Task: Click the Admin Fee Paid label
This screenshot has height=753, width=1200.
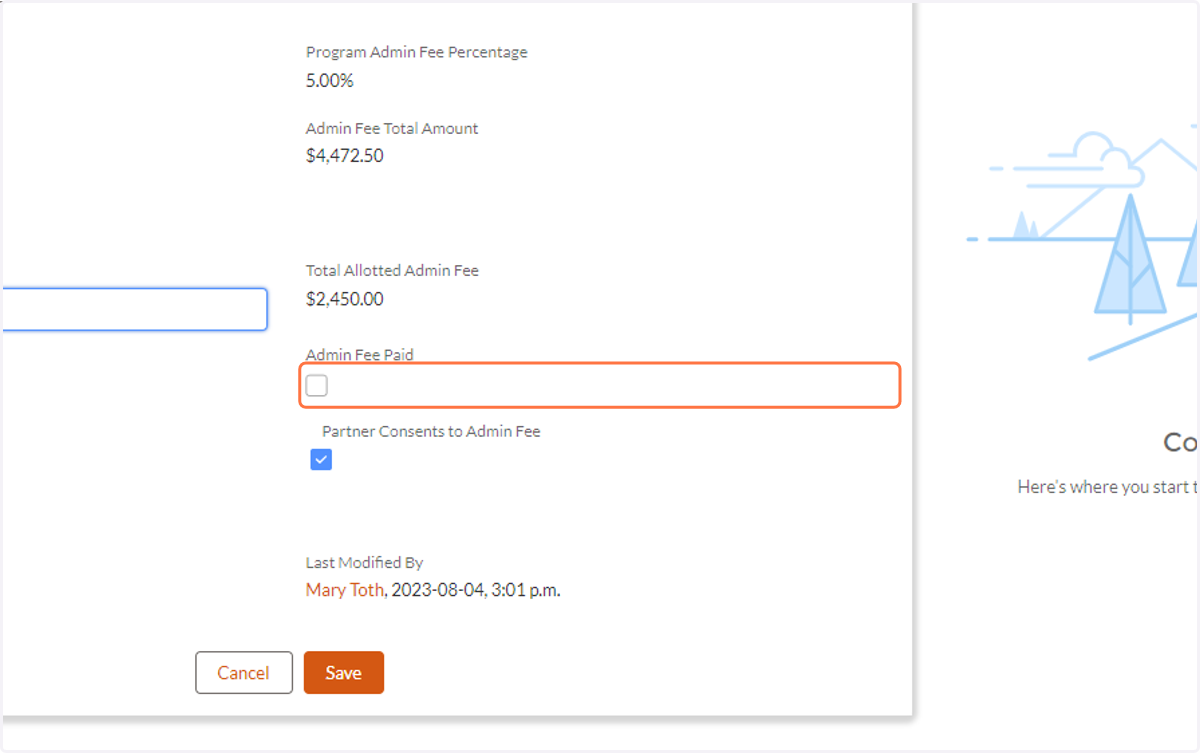Action: coord(360,354)
